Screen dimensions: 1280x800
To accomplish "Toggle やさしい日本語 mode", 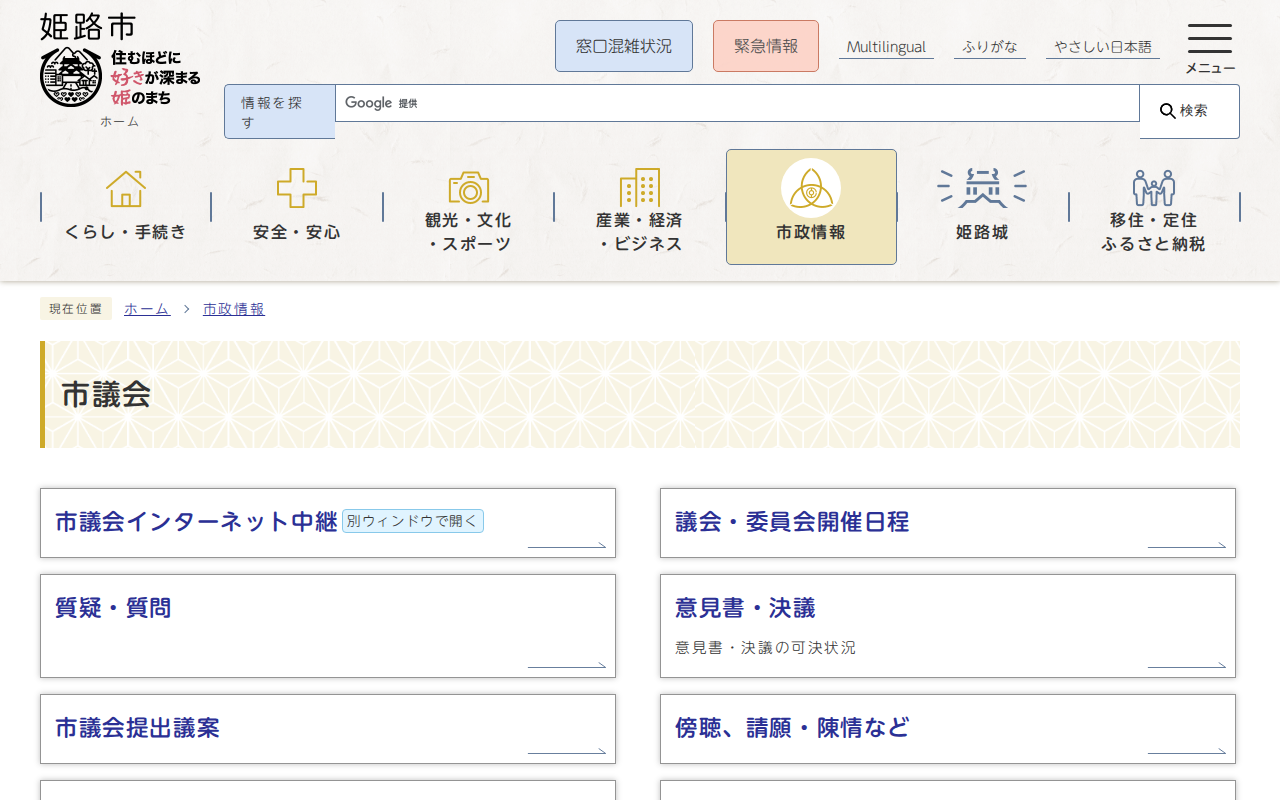I will coord(1103,47).
